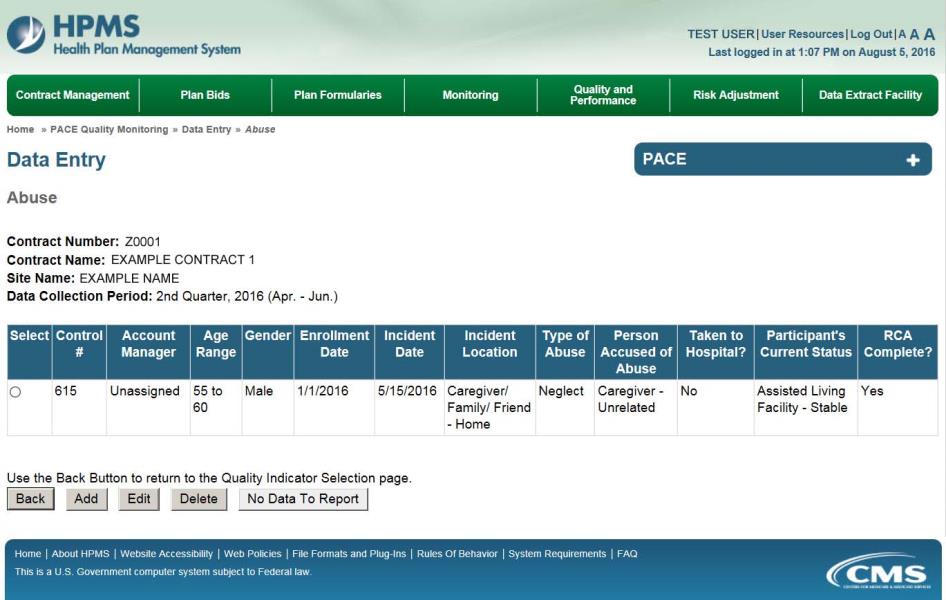Click Person Accused of Abuse header
The image size is (946, 600).
click(636, 352)
